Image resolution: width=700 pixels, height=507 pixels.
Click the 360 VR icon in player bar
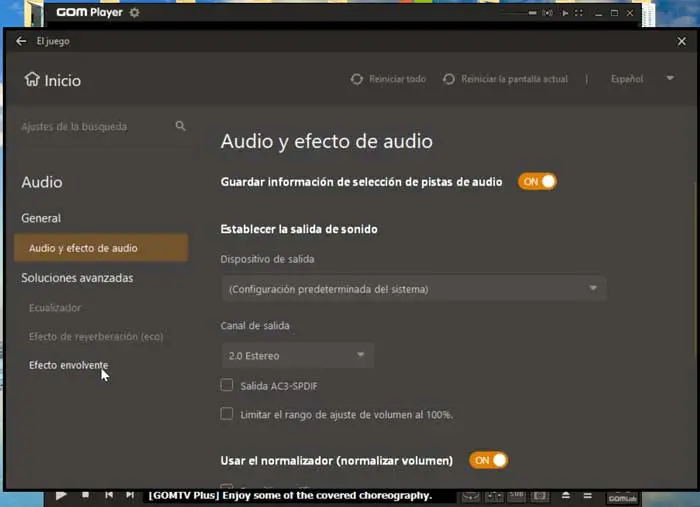(x=471, y=496)
